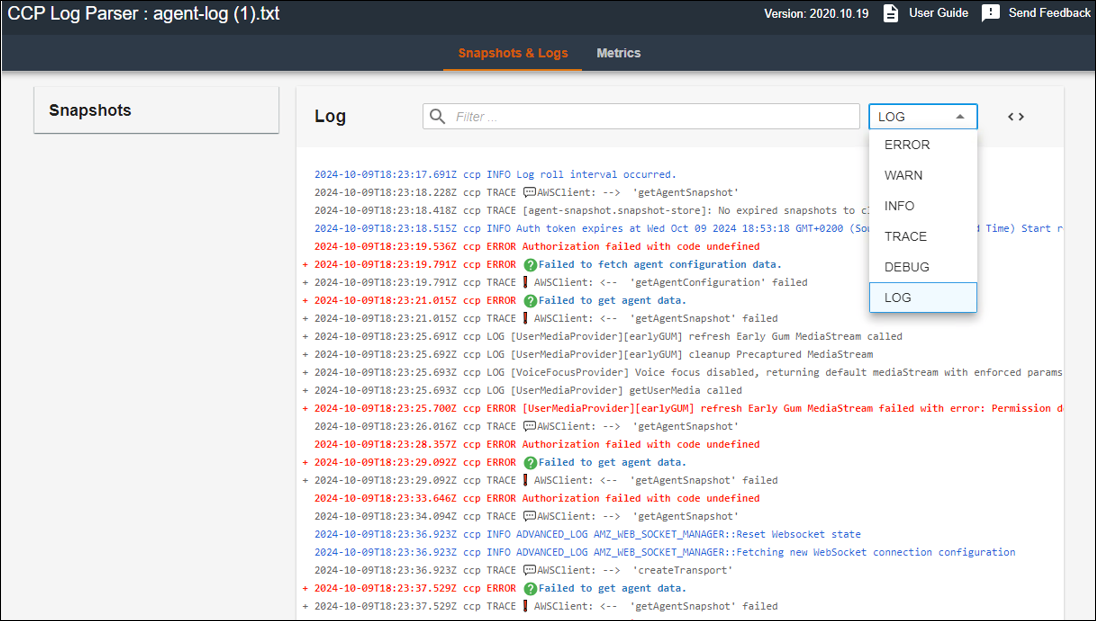Select ERROR from the log level dropdown
Screen dimensions: 1096x621
coord(906,144)
